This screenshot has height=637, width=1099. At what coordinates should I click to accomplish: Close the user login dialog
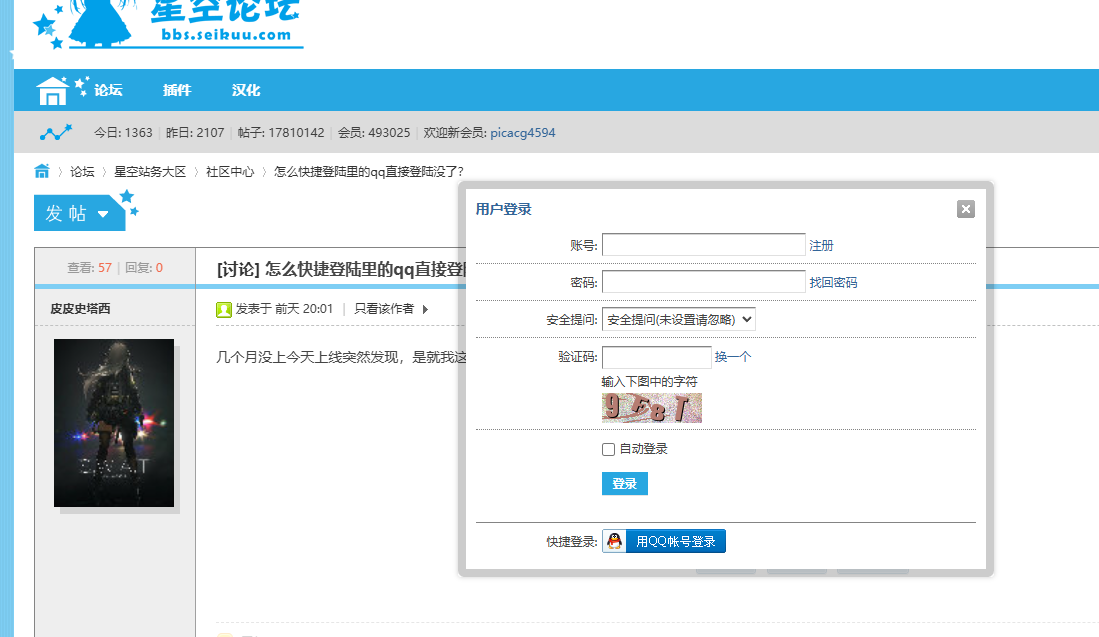tap(965, 209)
